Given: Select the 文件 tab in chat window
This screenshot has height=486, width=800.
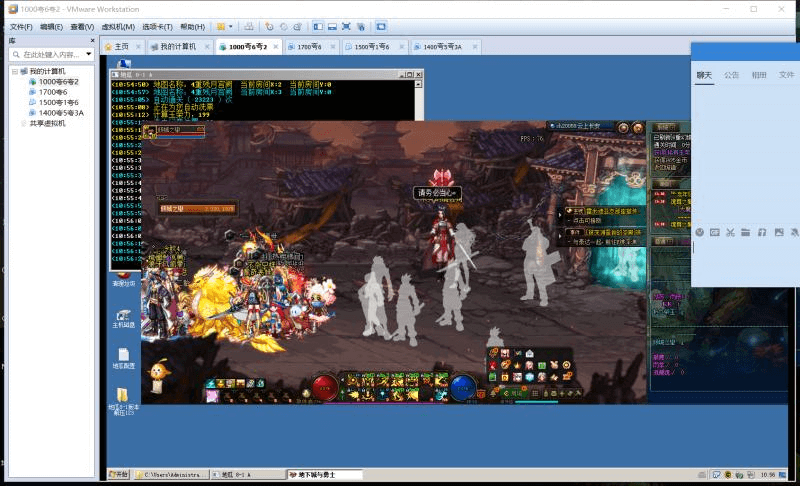Looking at the screenshot, I should tap(786, 75).
